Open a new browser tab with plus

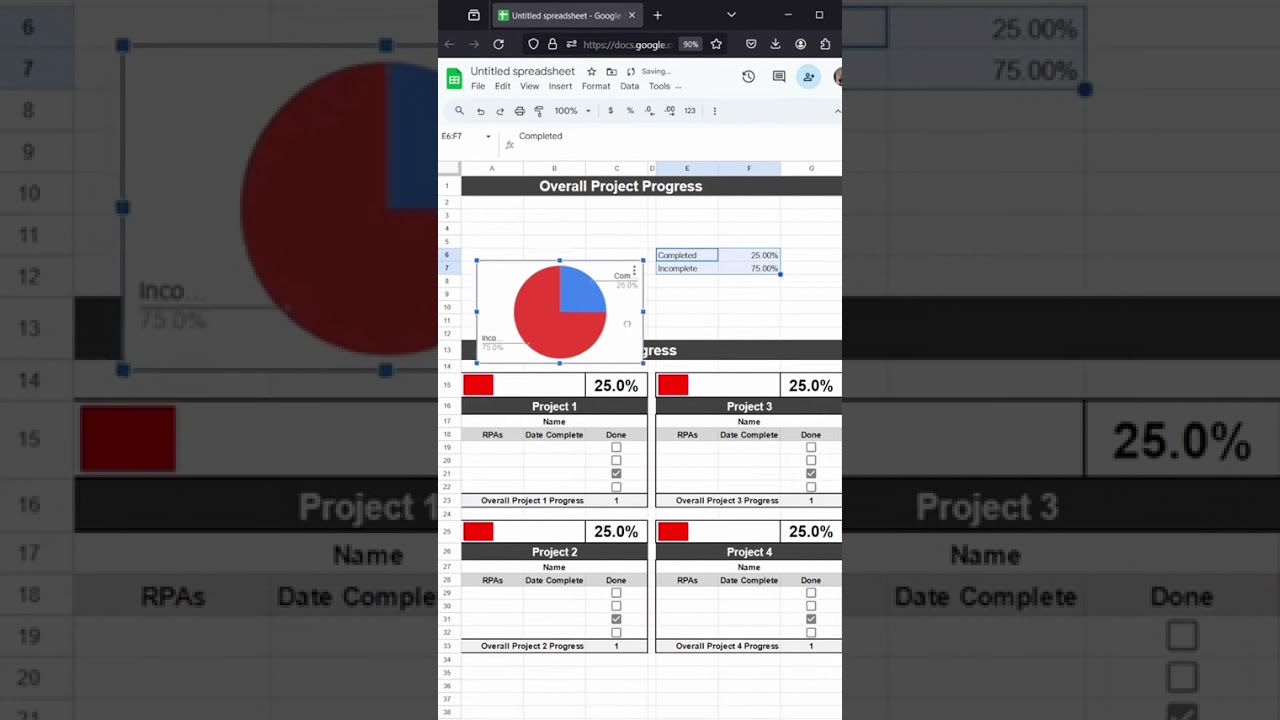click(x=657, y=15)
